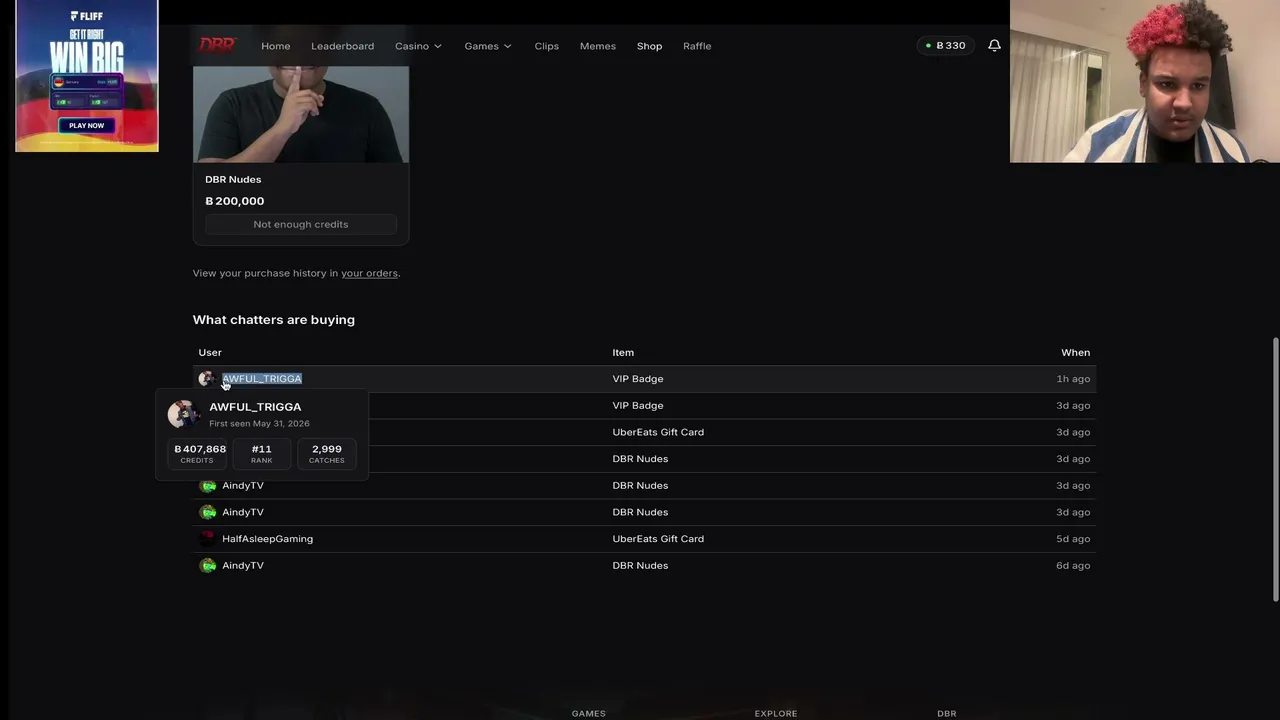Open the notifications bell

994,45
